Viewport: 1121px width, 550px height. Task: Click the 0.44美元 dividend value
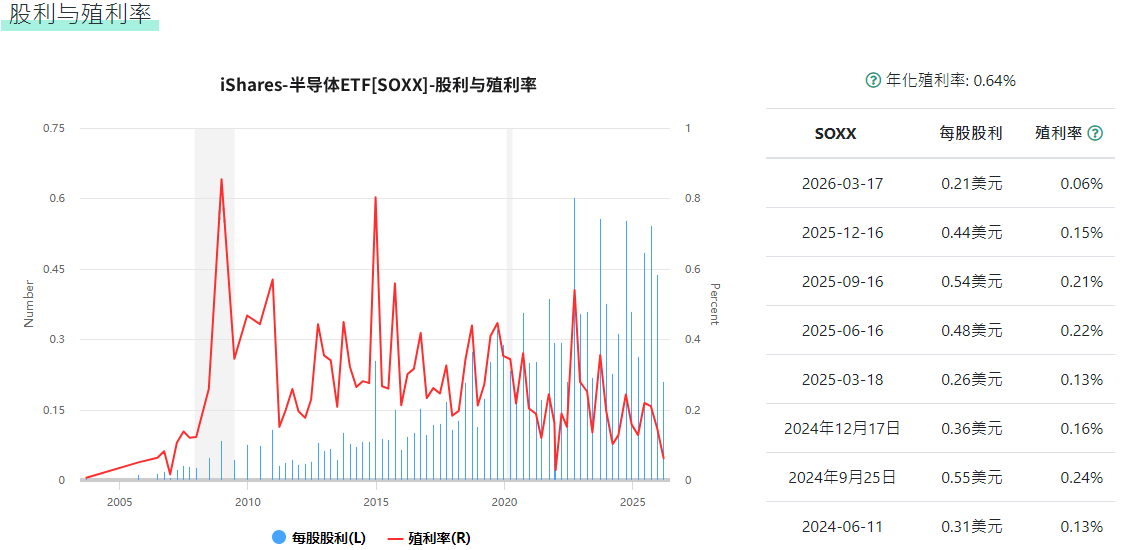coord(972,232)
